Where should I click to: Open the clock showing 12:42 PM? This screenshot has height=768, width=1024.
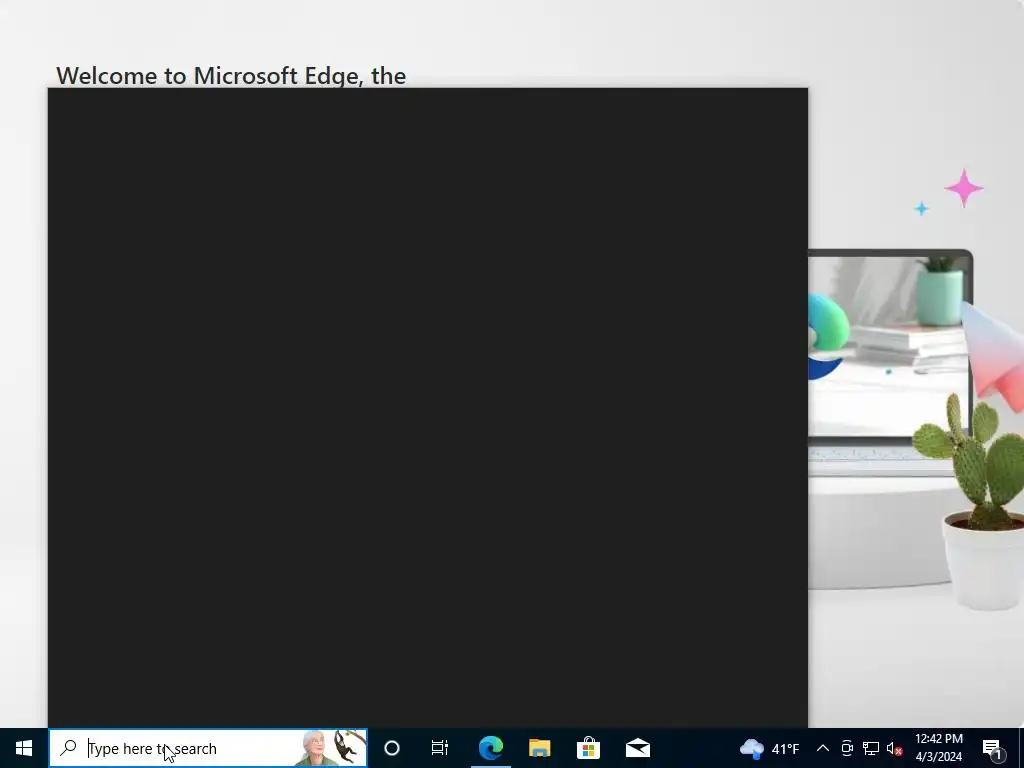[938, 748]
